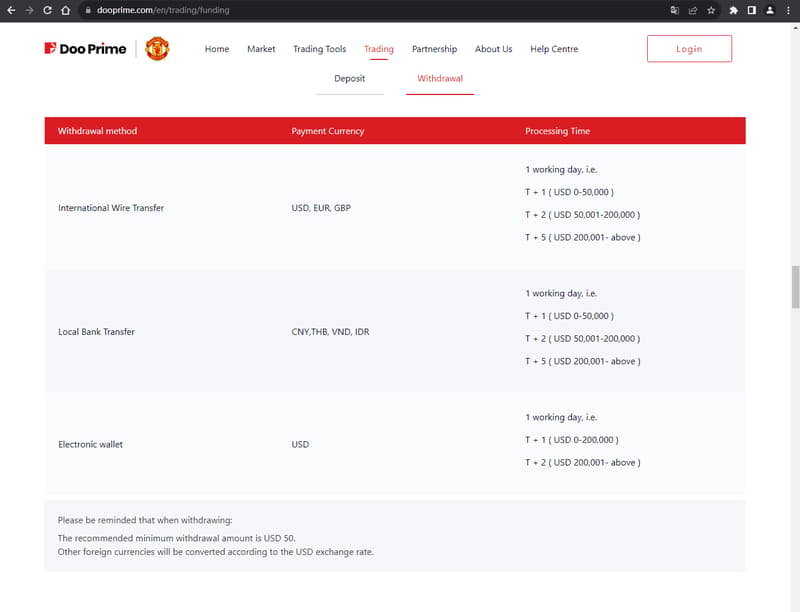Open the Help Centre link
Image resolution: width=800 pixels, height=612 pixels.
[553, 49]
